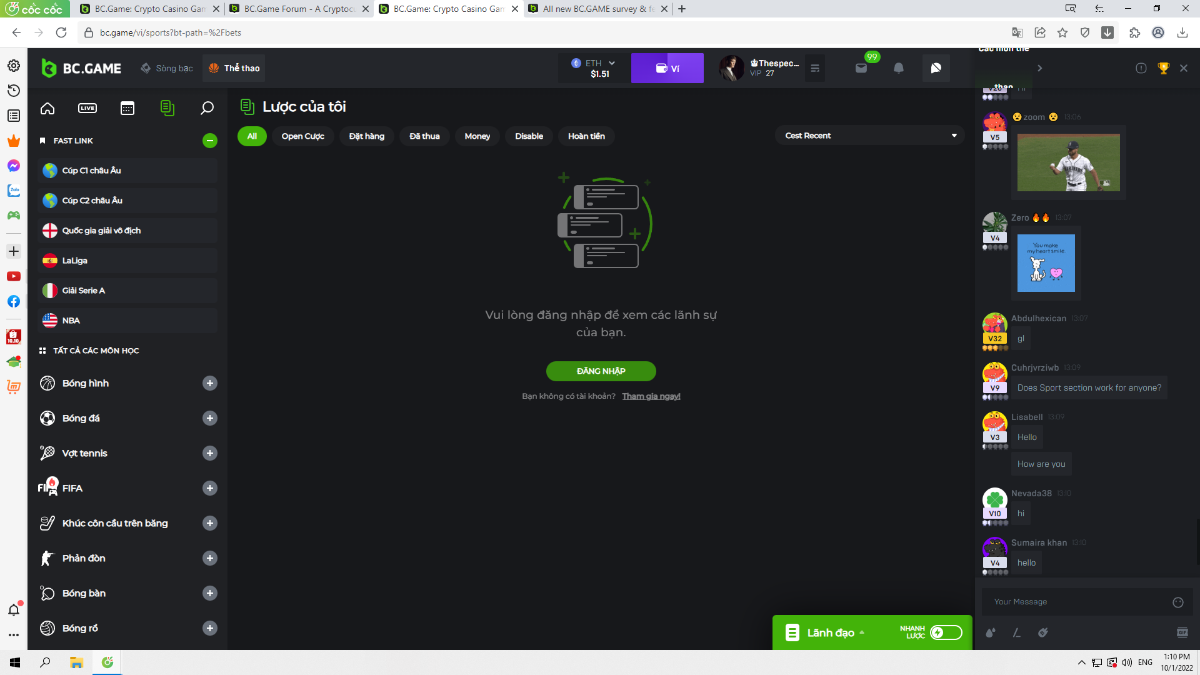Click the Tham gia ngay link
Image resolution: width=1200 pixels, height=675 pixels.
point(651,396)
